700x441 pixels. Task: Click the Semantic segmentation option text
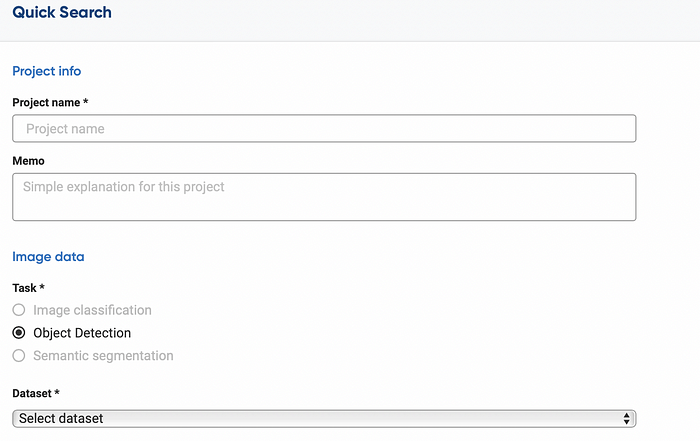103,356
